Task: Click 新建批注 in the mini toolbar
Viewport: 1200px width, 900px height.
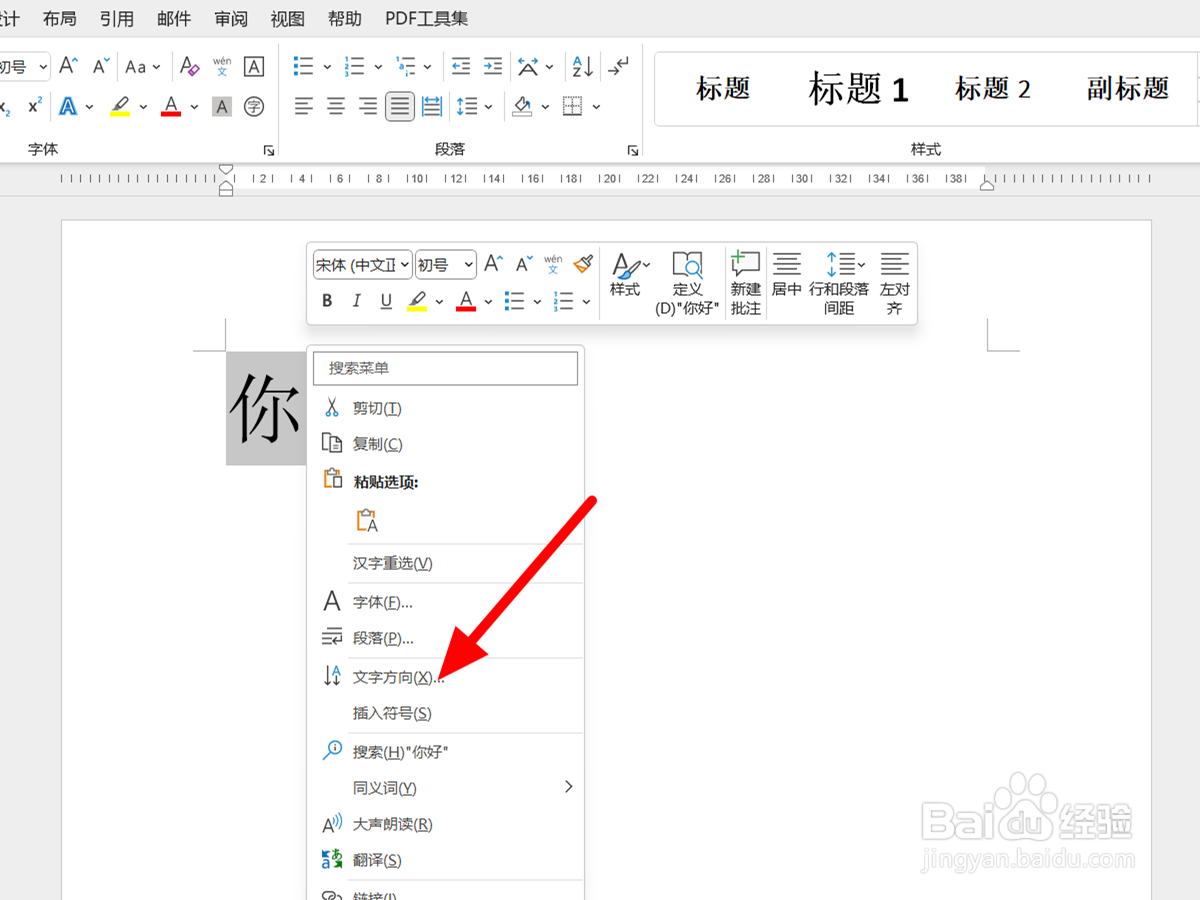Action: (x=746, y=283)
